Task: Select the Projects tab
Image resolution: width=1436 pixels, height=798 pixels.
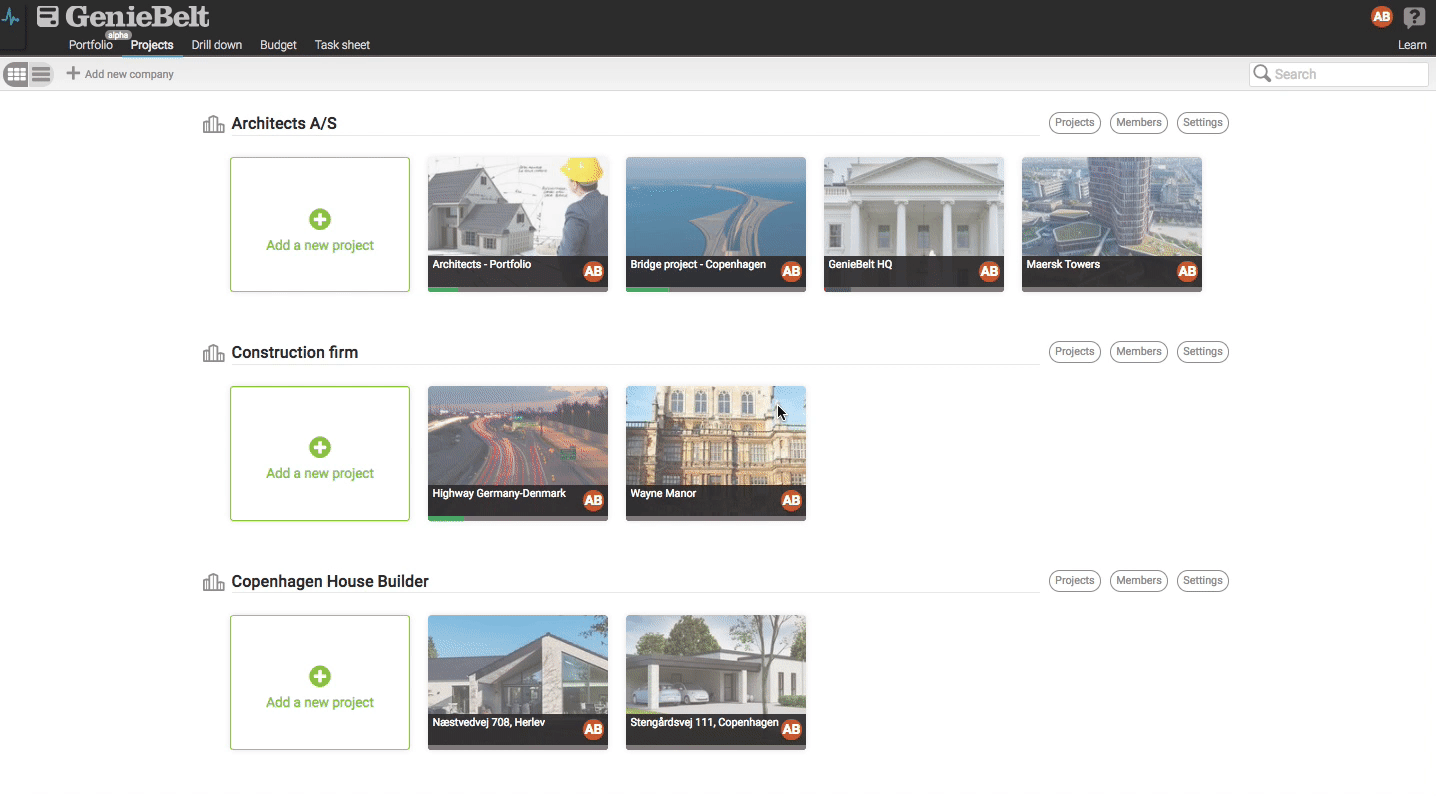Action: pos(152,45)
